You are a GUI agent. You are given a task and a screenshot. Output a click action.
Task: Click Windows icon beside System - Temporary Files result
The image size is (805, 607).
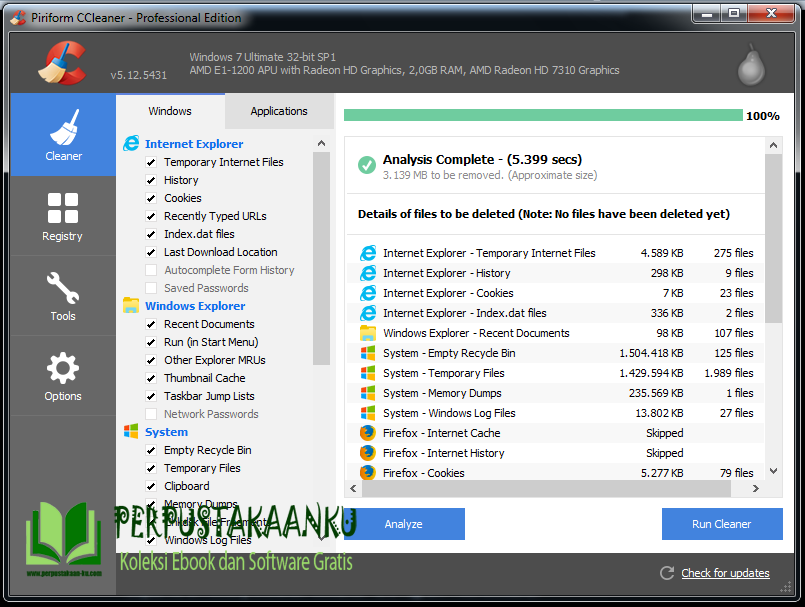368,373
